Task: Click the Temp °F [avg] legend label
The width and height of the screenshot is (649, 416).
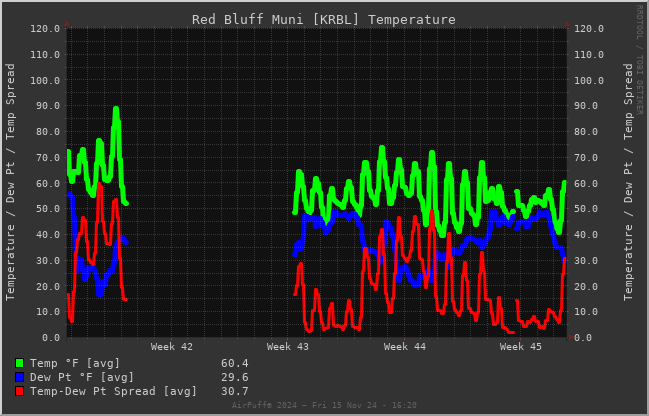Action: coord(75,363)
